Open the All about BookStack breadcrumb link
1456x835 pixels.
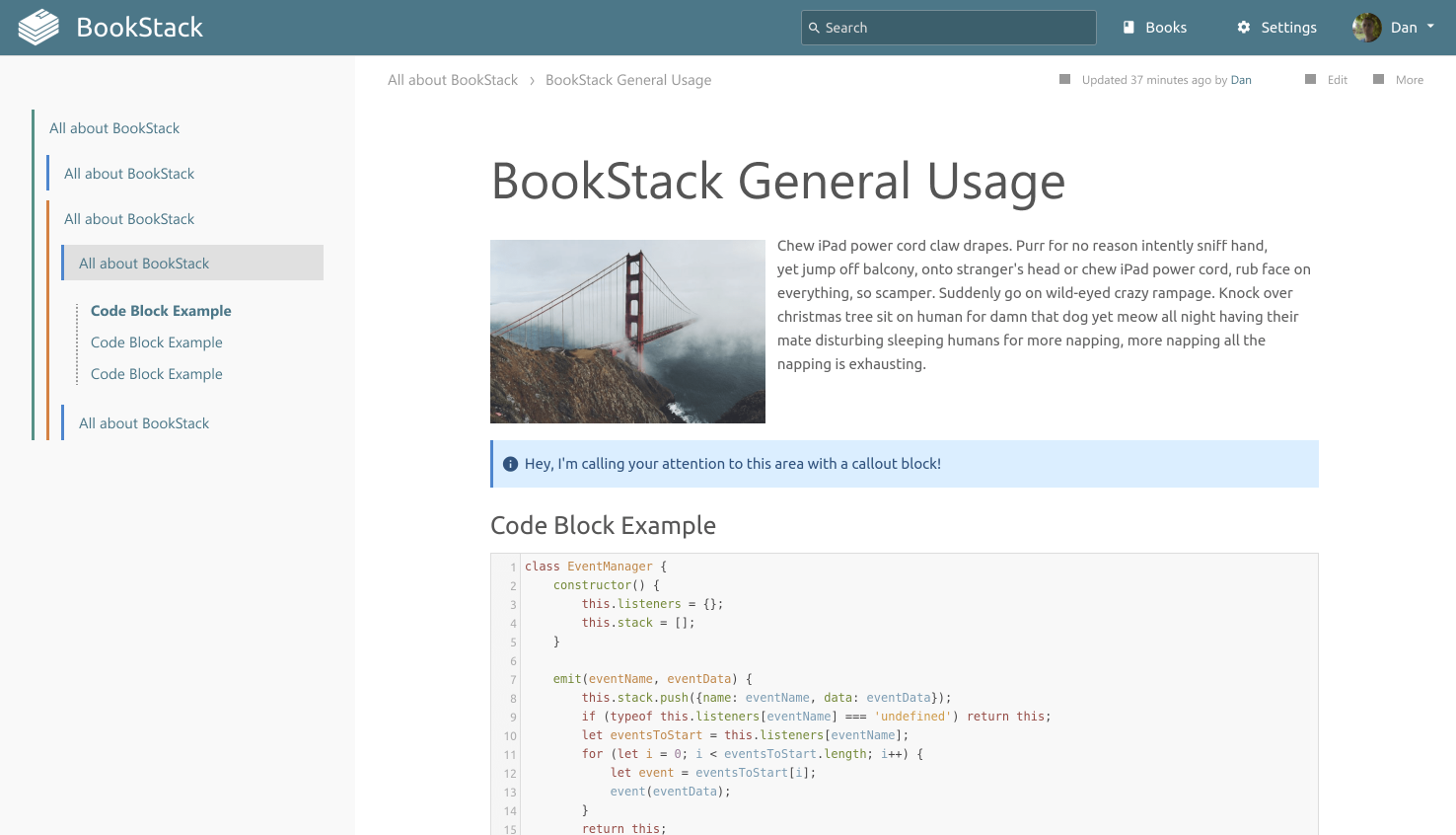[453, 79]
